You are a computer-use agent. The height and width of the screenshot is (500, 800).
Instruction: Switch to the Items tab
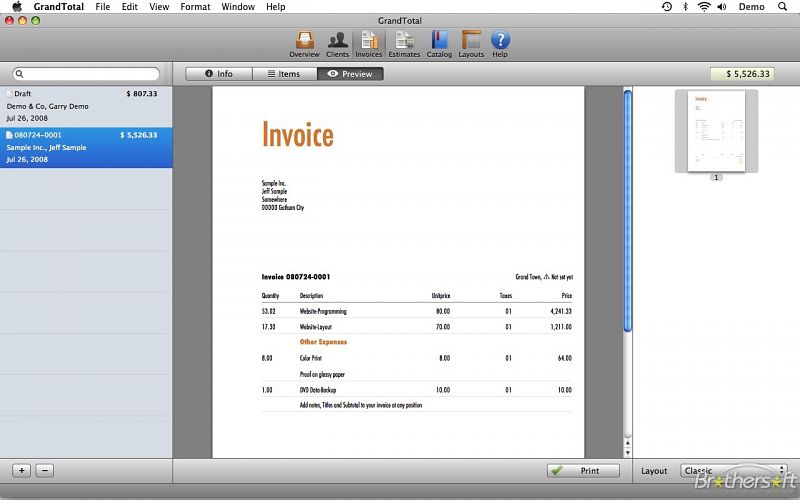(x=284, y=74)
